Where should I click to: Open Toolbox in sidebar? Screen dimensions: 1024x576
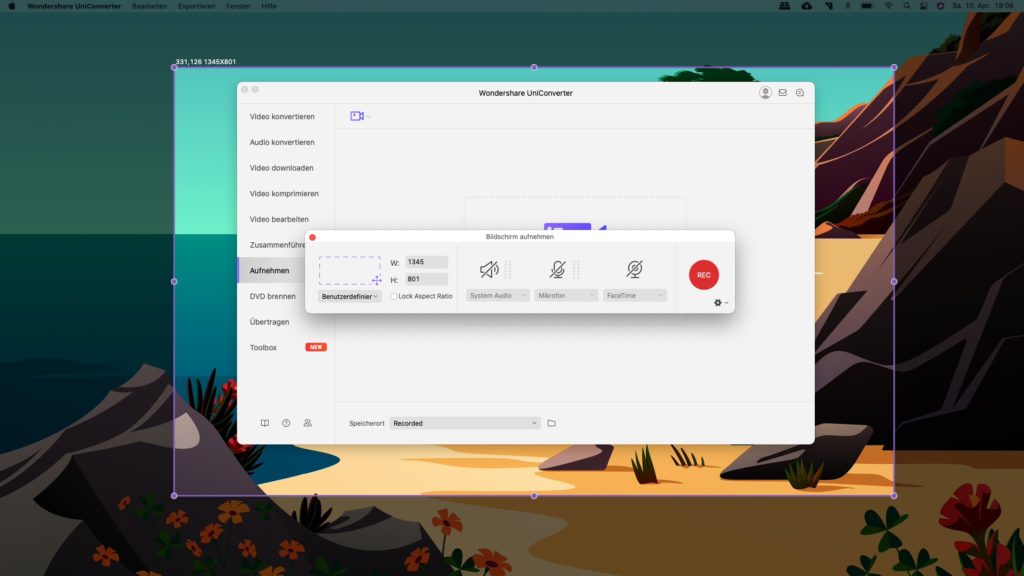pos(263,347)
